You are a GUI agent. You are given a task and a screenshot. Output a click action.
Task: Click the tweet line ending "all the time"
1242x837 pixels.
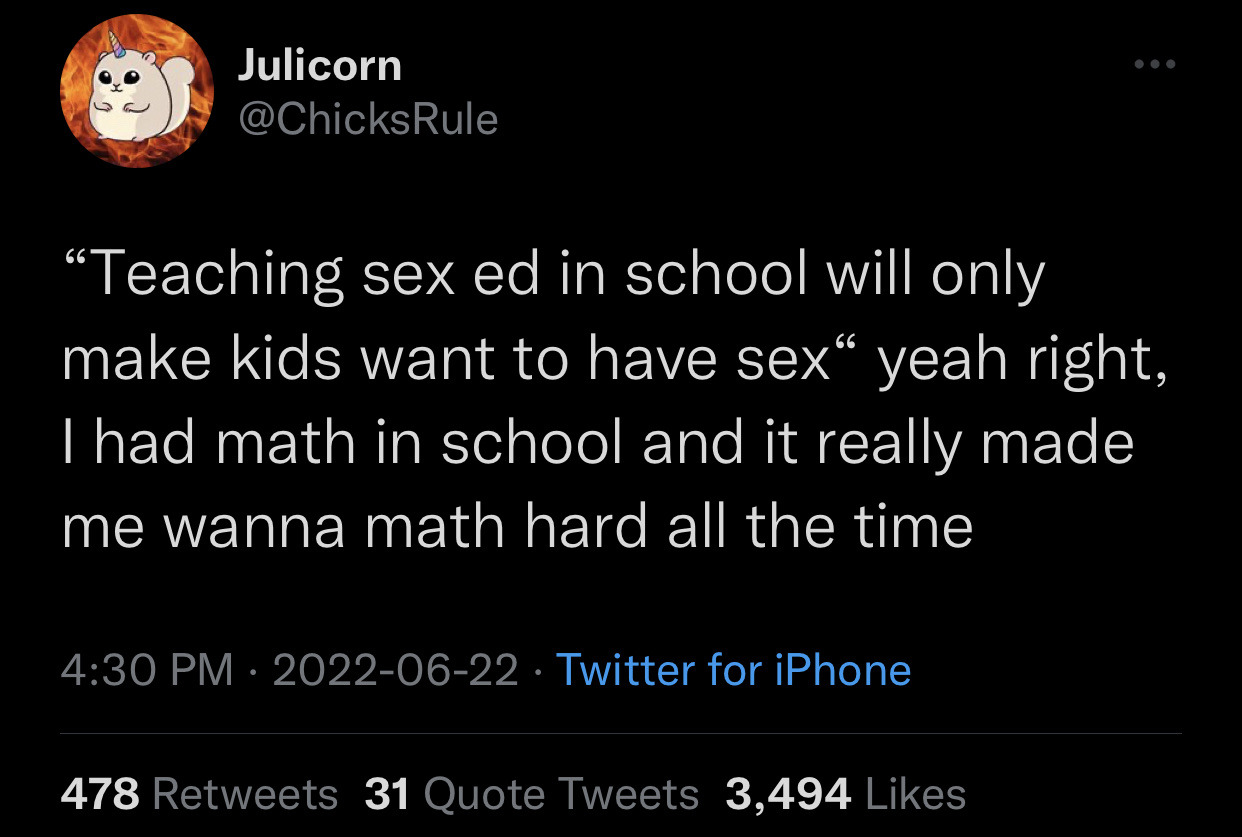click(517, 525)
